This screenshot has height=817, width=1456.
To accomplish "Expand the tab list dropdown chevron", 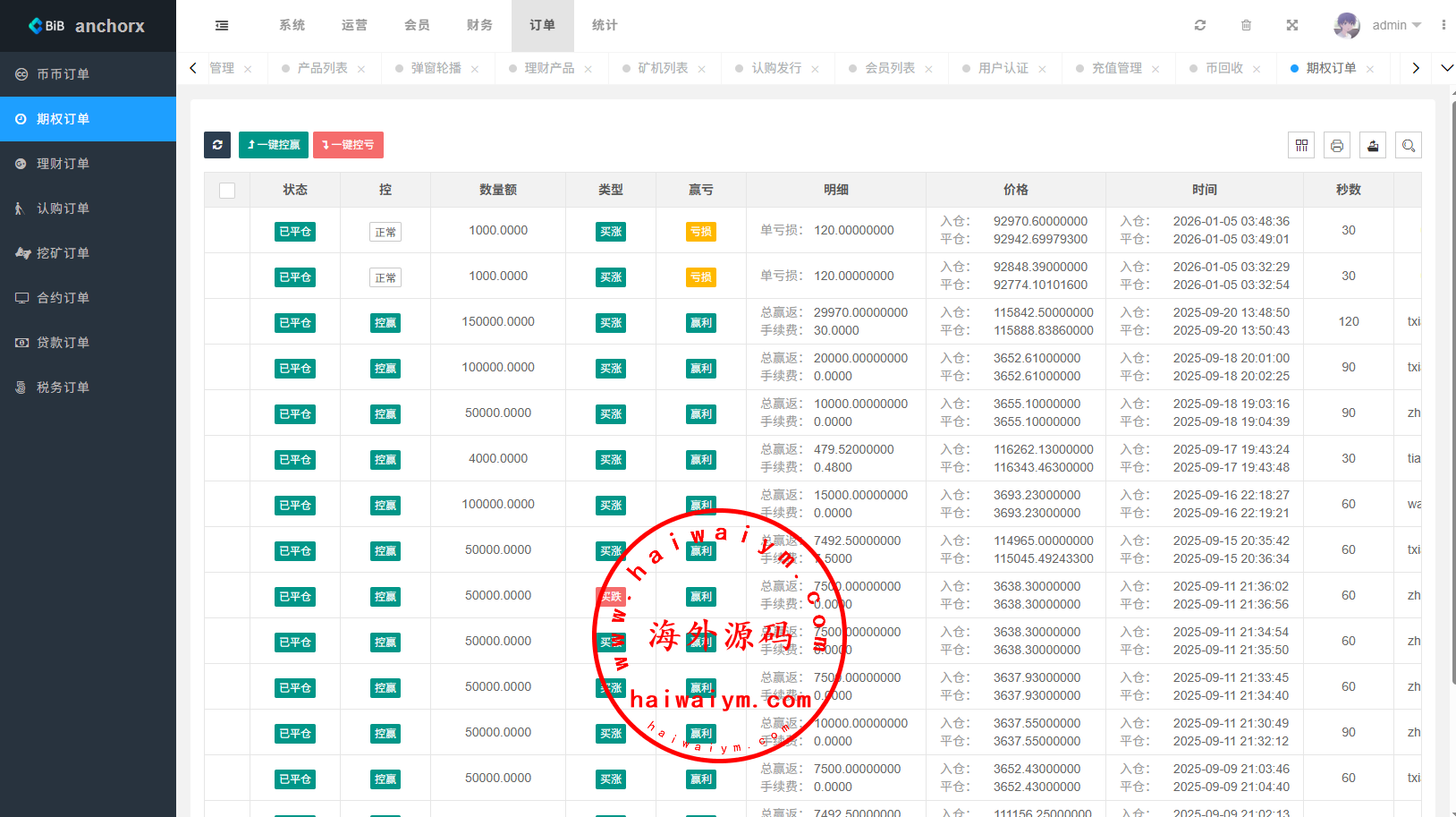I will (1447, 68).
